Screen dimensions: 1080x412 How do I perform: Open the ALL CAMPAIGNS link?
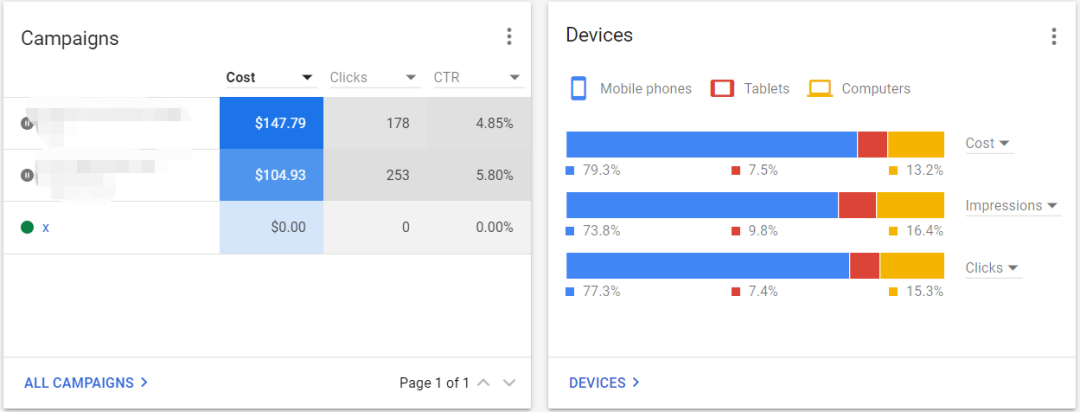coord(86,383)
